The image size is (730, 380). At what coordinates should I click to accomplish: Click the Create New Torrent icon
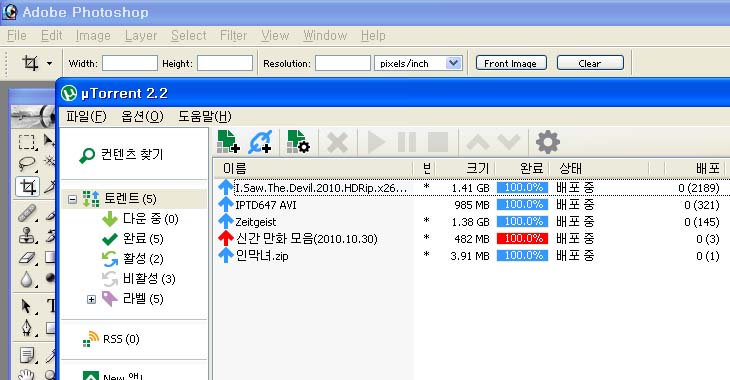(x=298, y=142)
